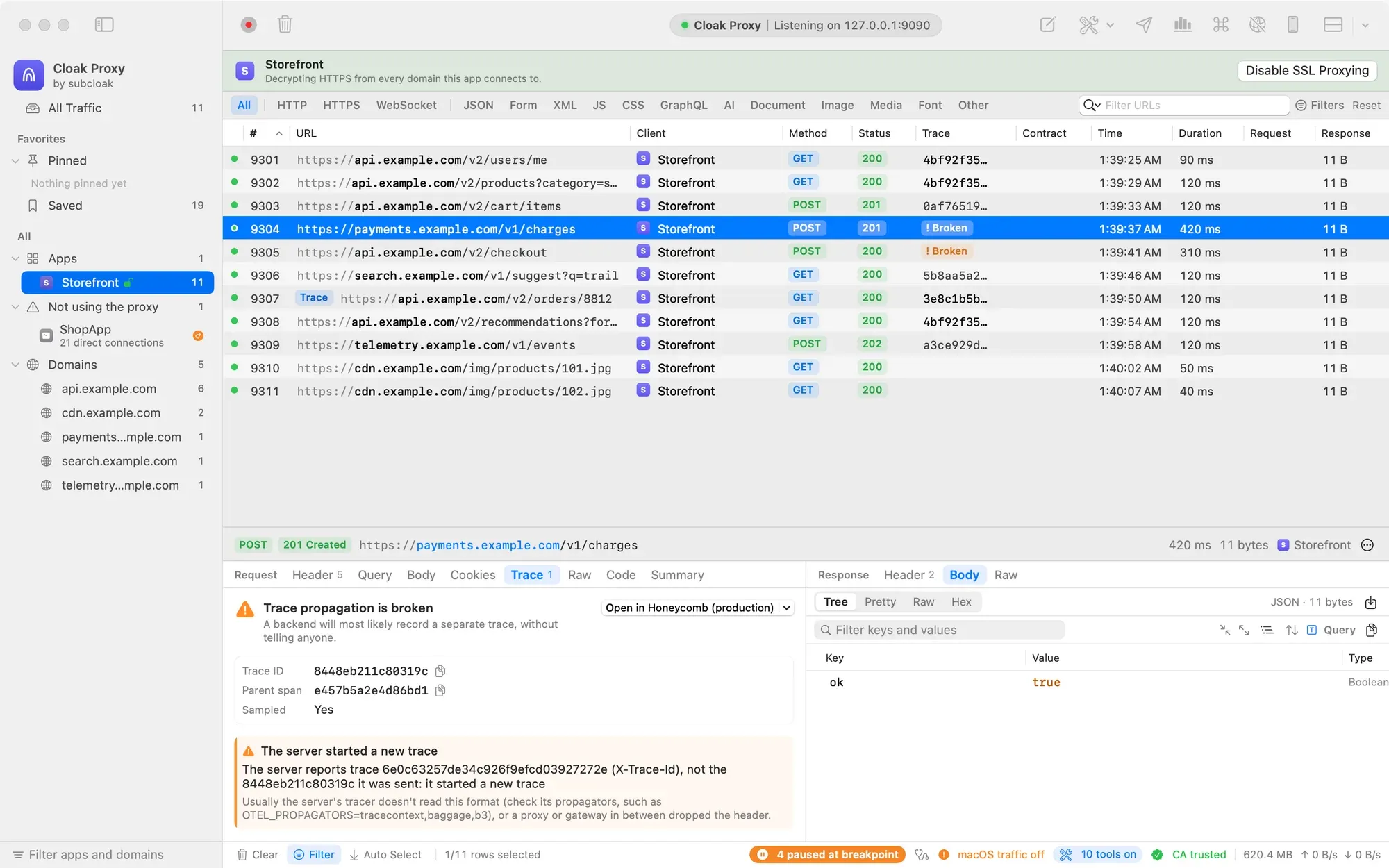Copy the Parent span value
This screenshot has width=1389, height=868.
click(440, 690)
